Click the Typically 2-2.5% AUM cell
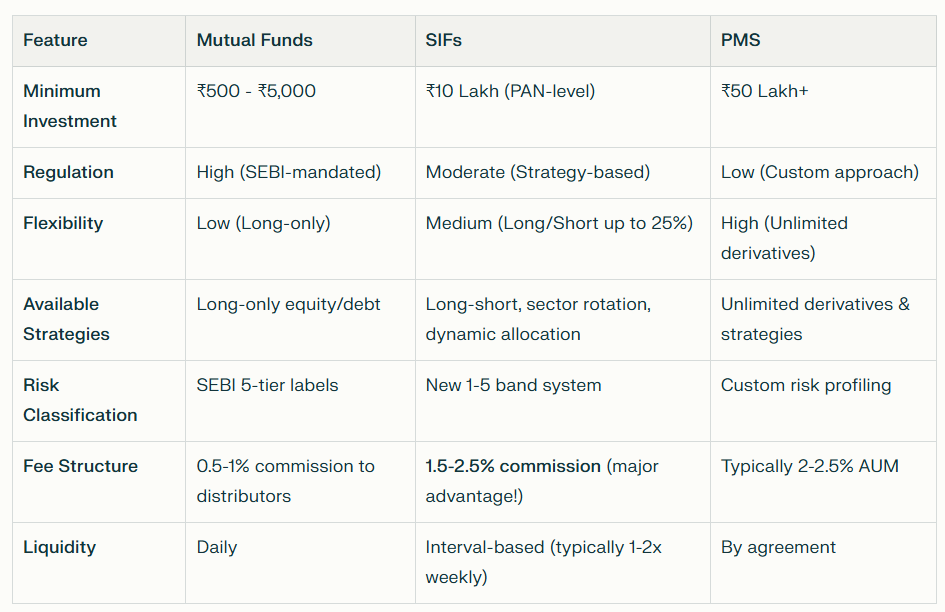Viewport: 945px width, 612px height. (x=809, y=466)
